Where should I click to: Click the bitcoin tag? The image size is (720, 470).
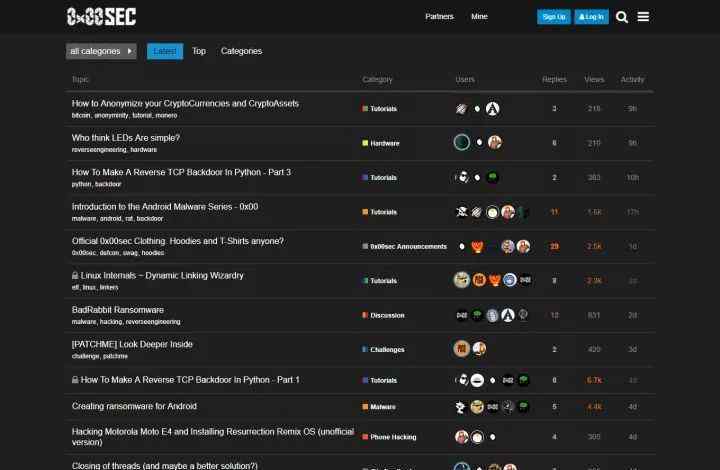pos(81,116)
